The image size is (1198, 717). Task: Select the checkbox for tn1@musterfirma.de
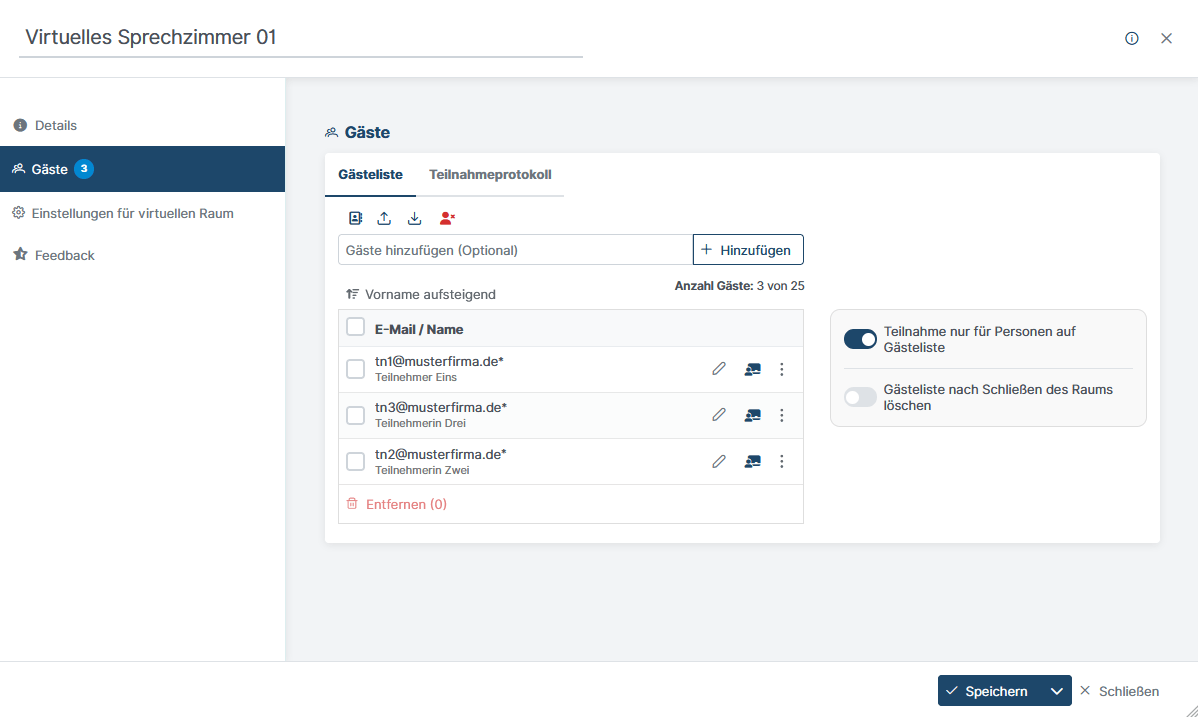pos(355,369)
